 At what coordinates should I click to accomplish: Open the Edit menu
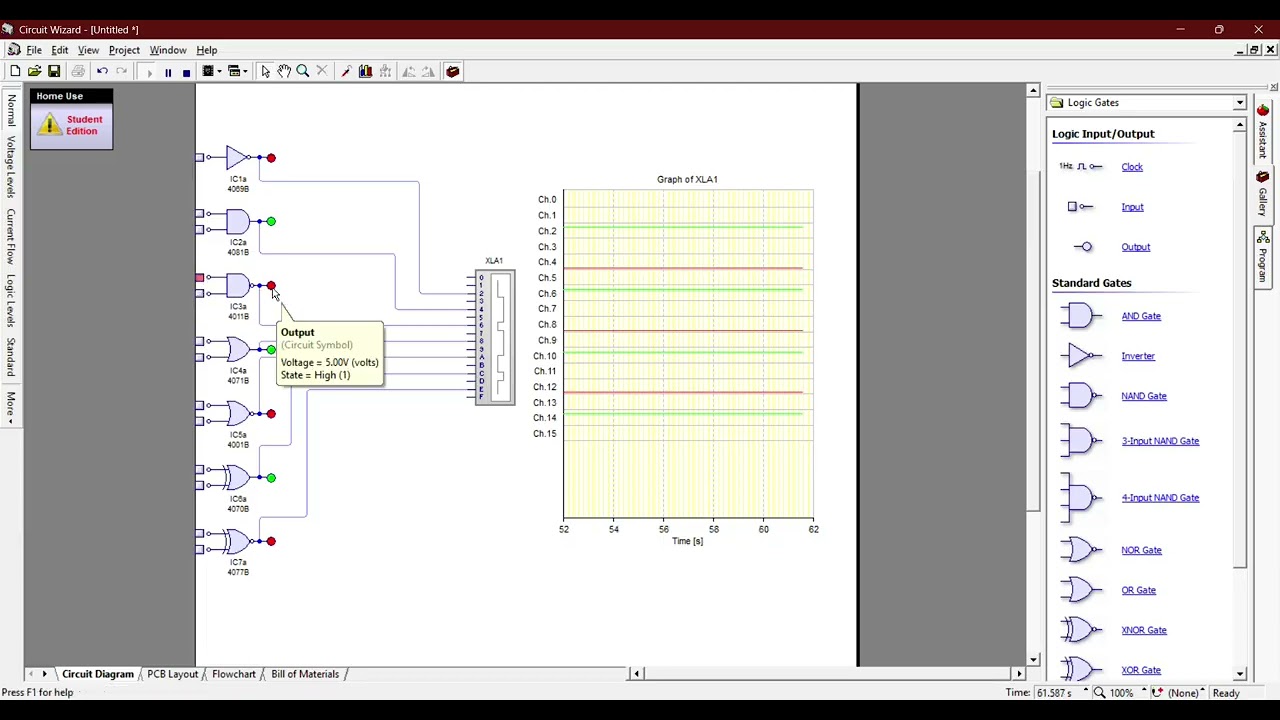coord(60,50)
